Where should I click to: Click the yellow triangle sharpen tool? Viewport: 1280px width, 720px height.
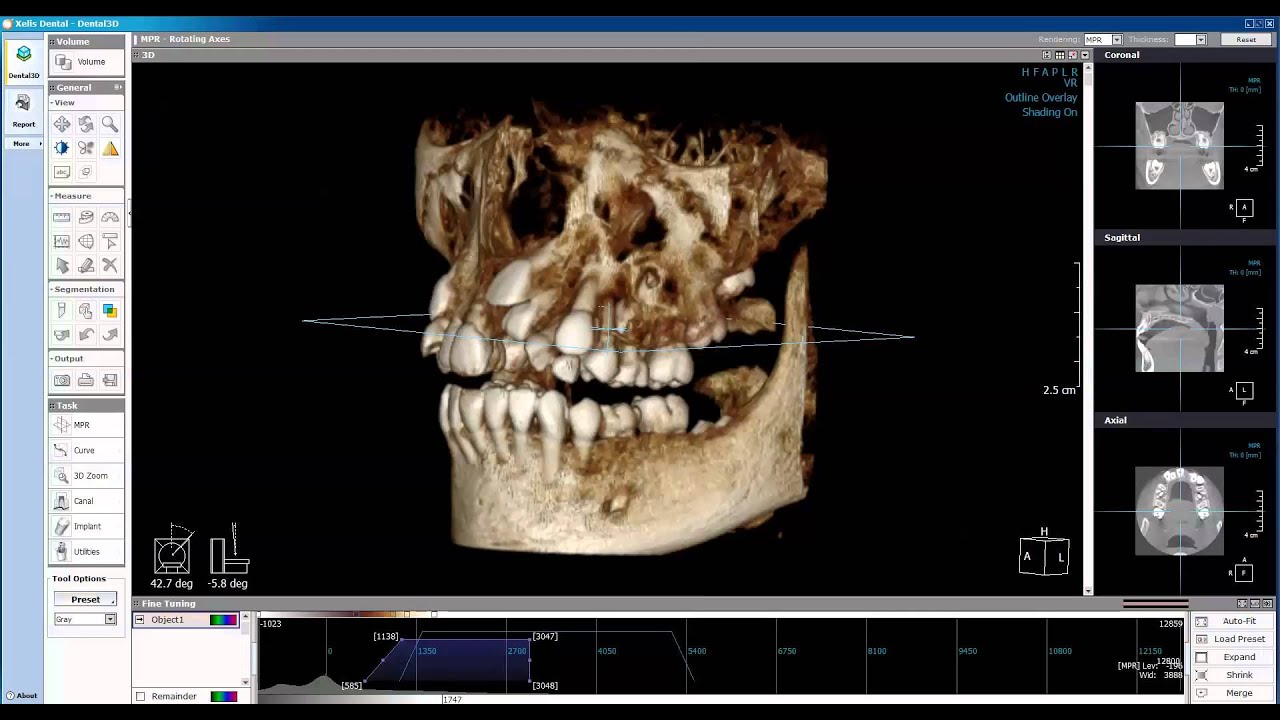[x=110, y=148]
